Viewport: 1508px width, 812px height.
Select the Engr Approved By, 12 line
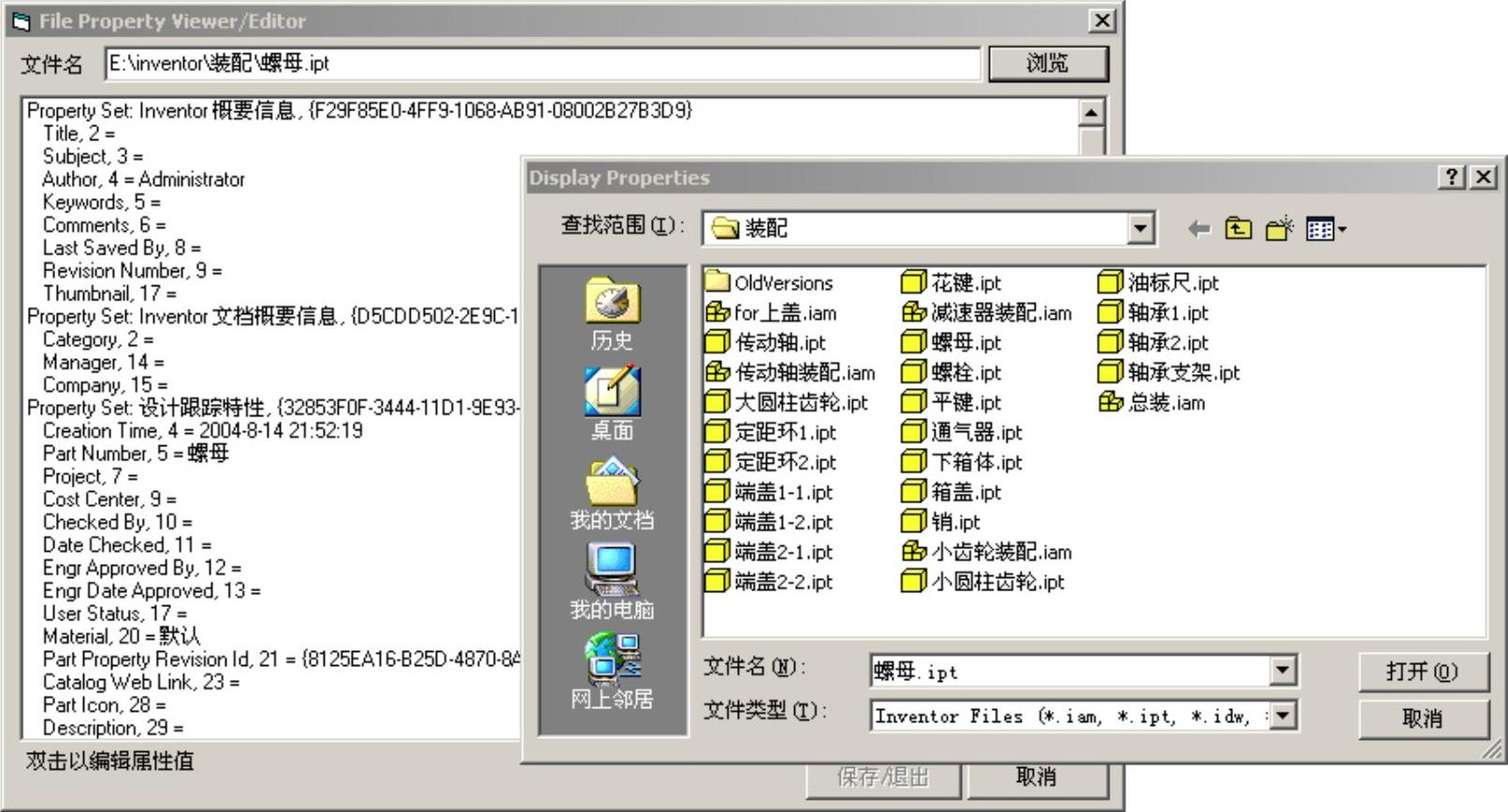coord(142,568)
